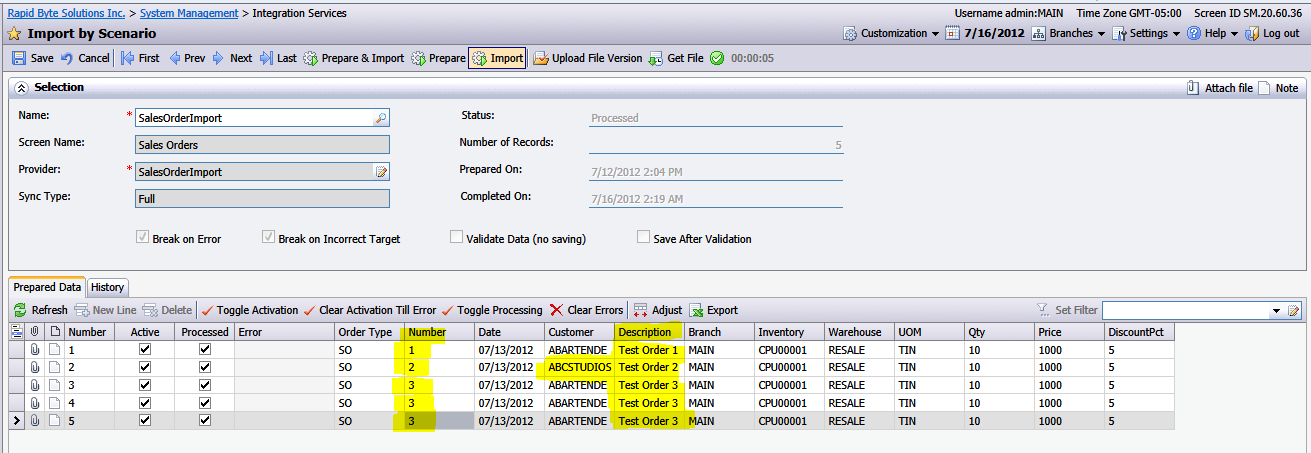Click Clear Activation Till Error
Screen dimensions: 1311x453
(x=369, y=310)
